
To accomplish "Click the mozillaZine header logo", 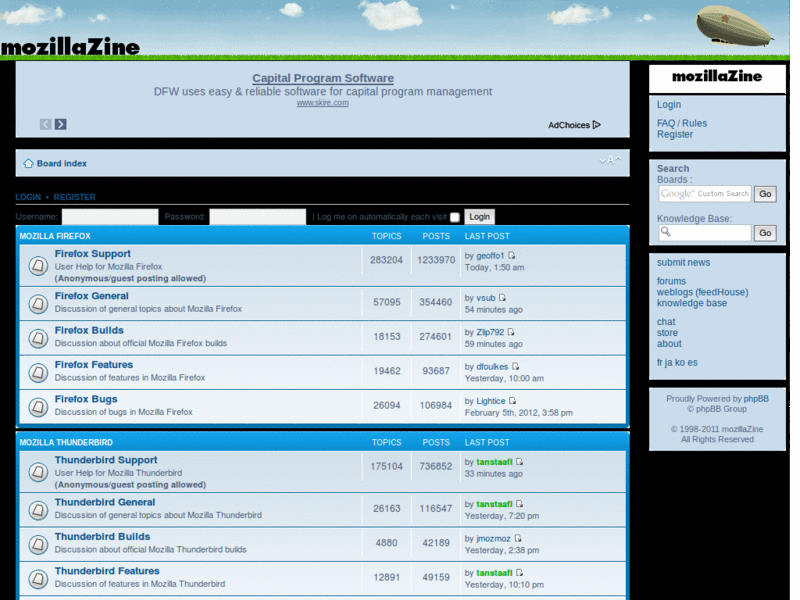I will [x=70, y=47].
